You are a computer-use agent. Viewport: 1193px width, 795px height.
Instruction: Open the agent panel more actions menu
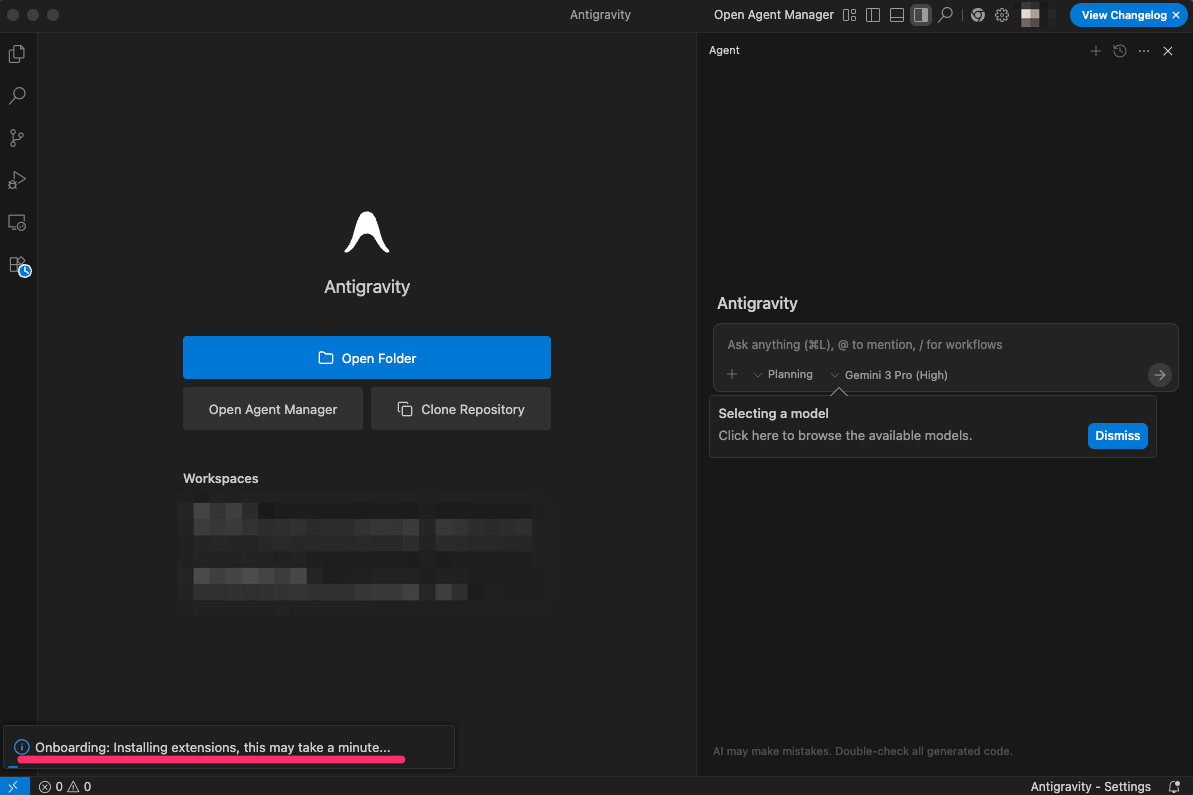[1144, 51]
